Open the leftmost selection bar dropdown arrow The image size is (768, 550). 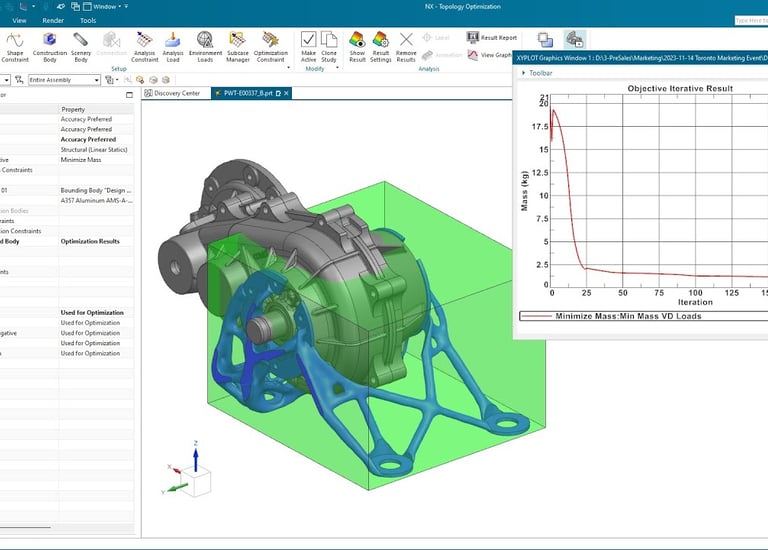click(x=6, y=80)
